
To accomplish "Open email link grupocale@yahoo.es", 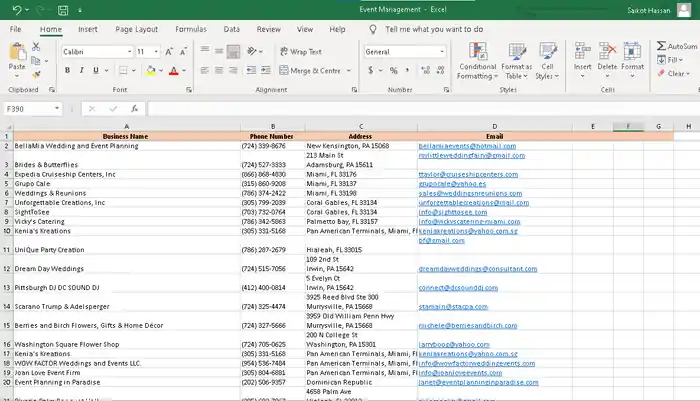I will [452, 184].
